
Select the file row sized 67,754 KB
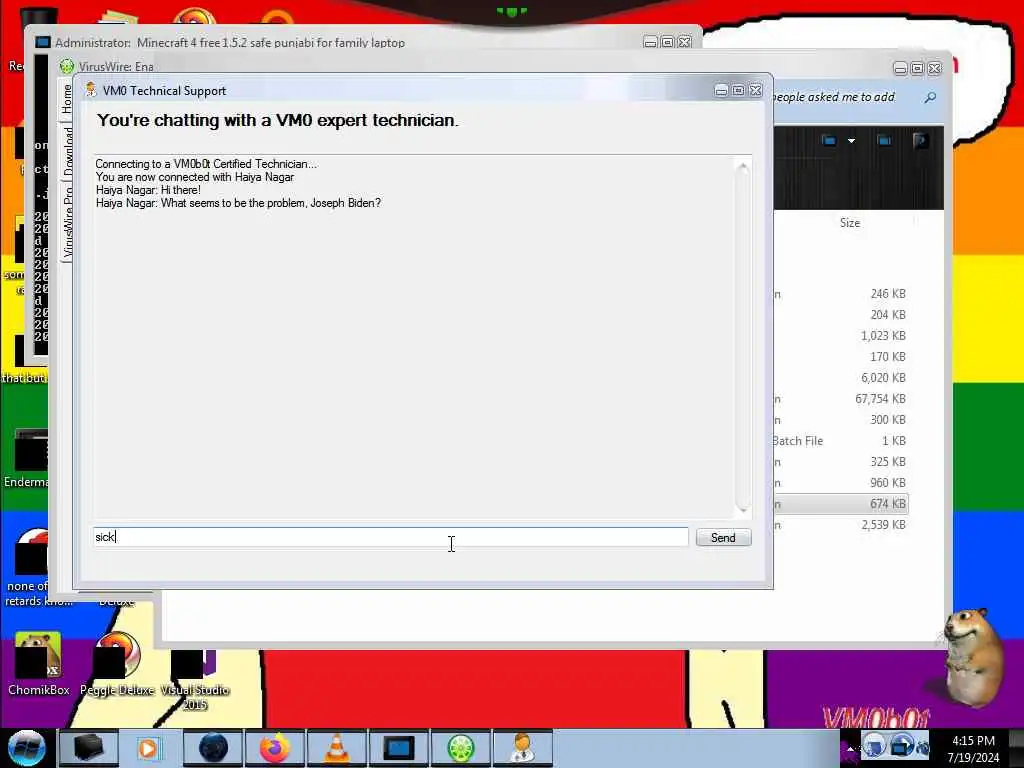pyautogui.click(x=840, y=398)
